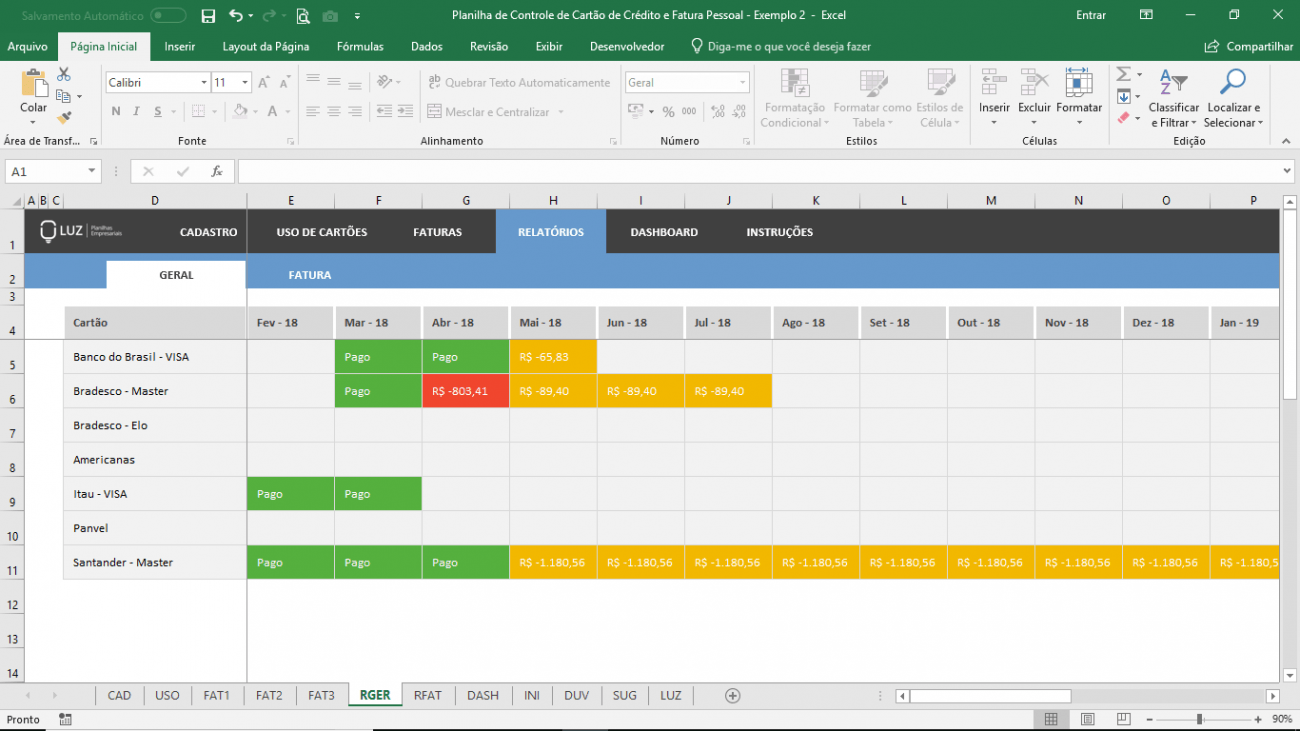Open Classificar e Filtrar
Viewport: 1300px width, 731px height.
tap(1174, 99)
